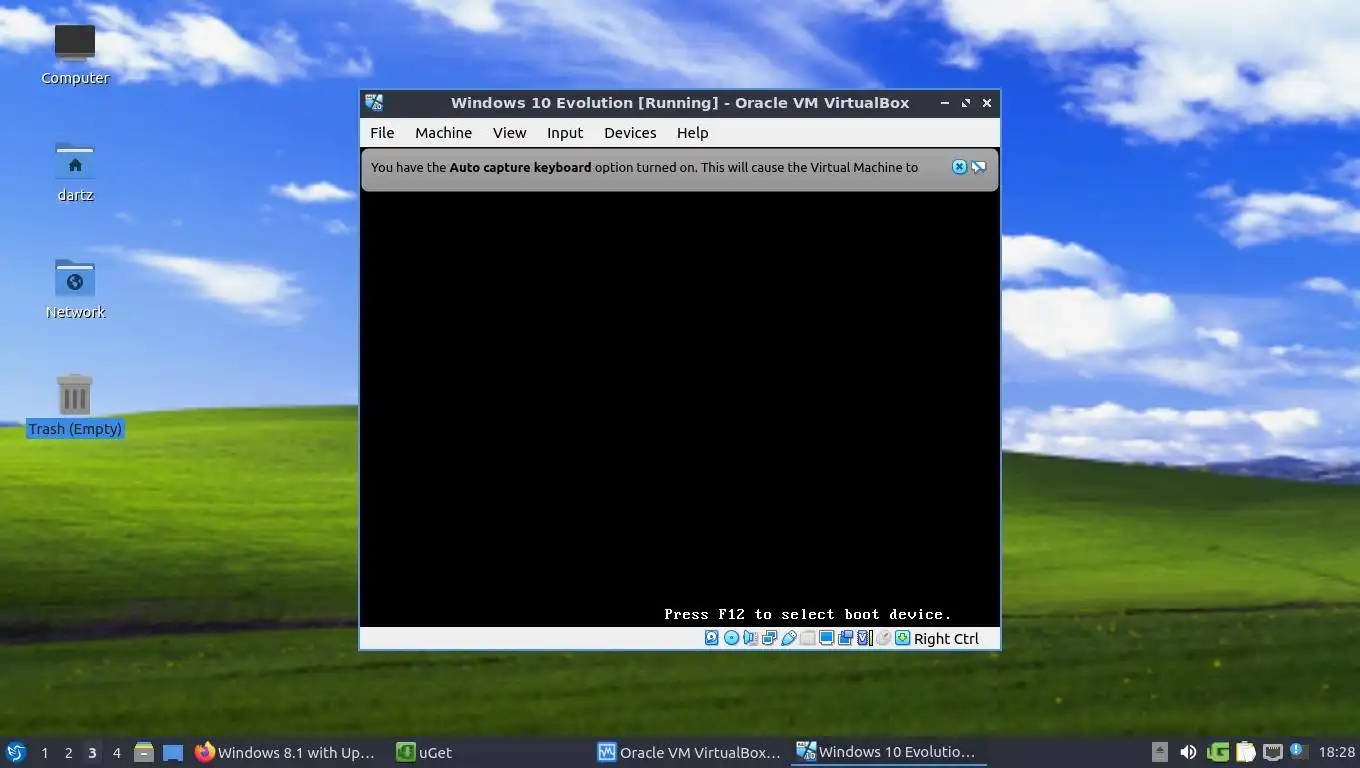Image resolution: width=1360 pixels, height=768 pixels.
Task: Switch to workspace 4
Action: (116, 753)
